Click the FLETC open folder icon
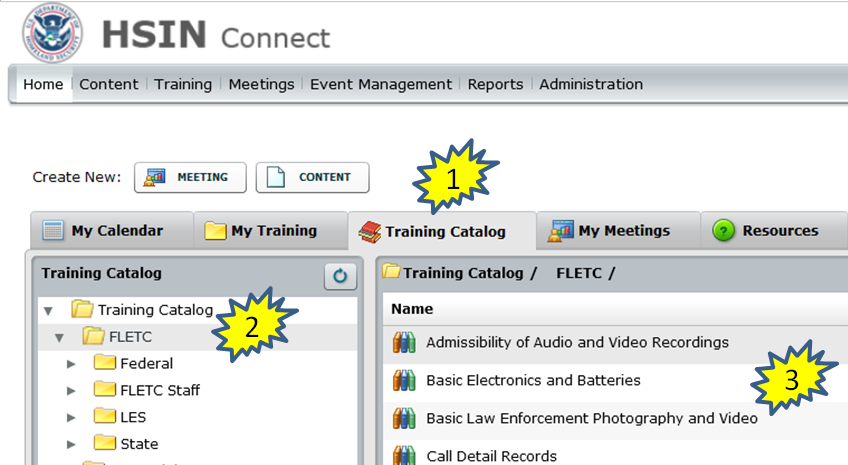The height and width of the screenshot is (465, 848). pyautogui.click(x=93, y=335)
